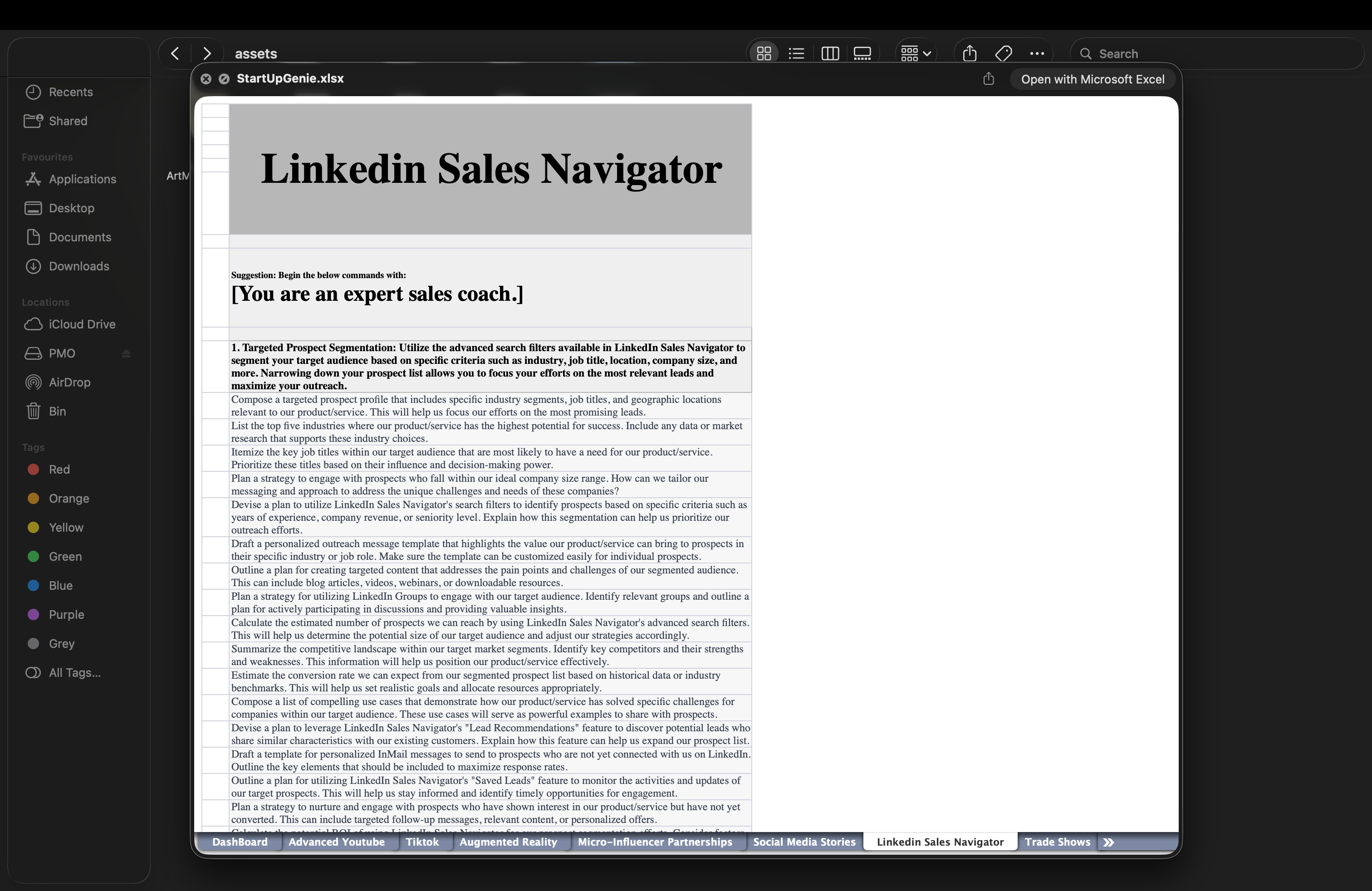1372x891 pixels.
Task: Click the Finder Search field
Action: pos(1217,54)
